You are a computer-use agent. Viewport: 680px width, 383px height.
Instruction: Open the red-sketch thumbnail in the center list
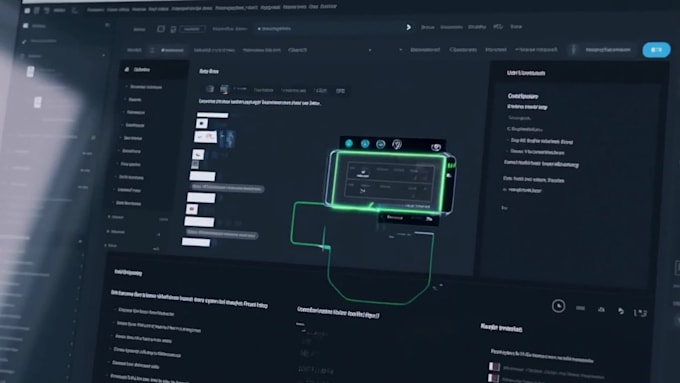point(205,137)
